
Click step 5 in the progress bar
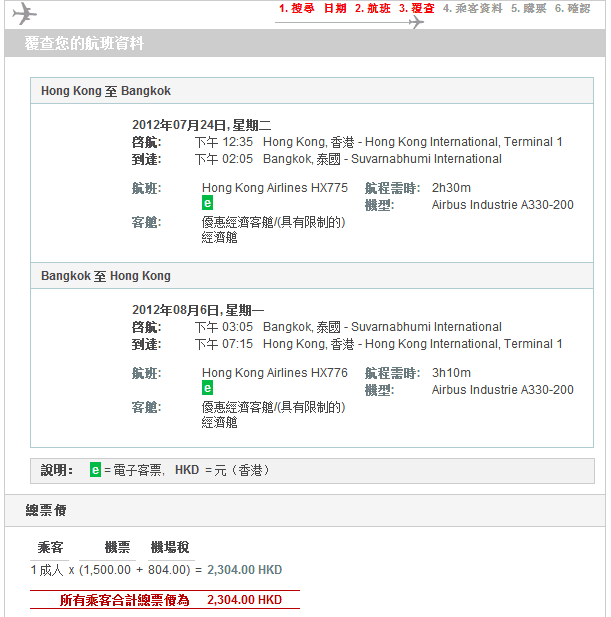click(528, 8)
